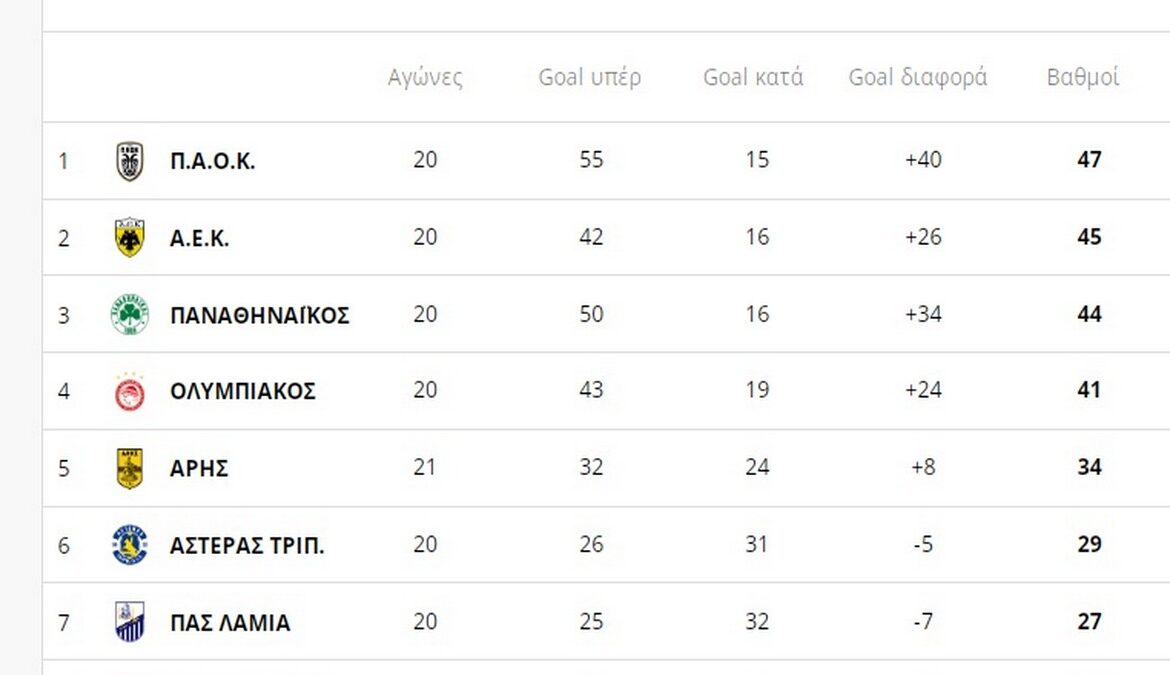Open the Π.Α.Ο.Κ. team name link
1170x675 pixels.
click(x=213, y=161)
